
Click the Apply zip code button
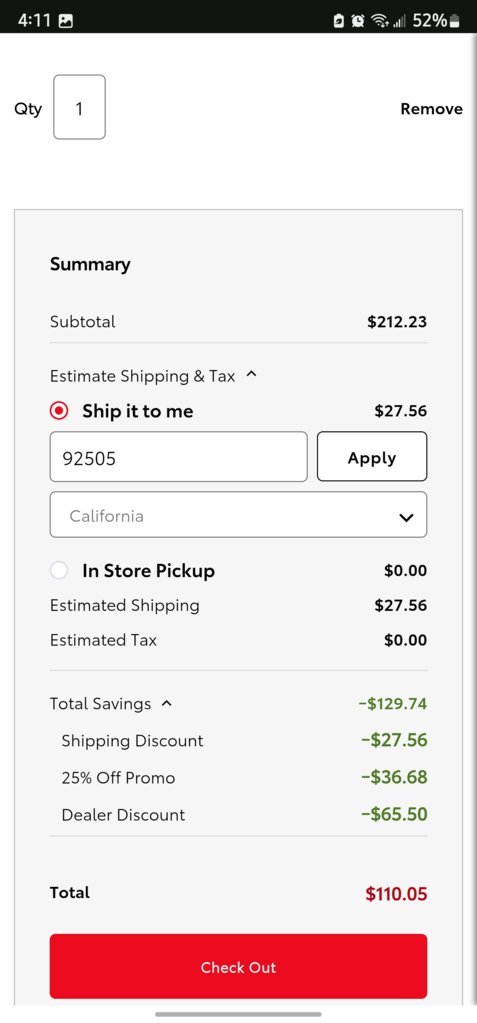click(372, 457)
